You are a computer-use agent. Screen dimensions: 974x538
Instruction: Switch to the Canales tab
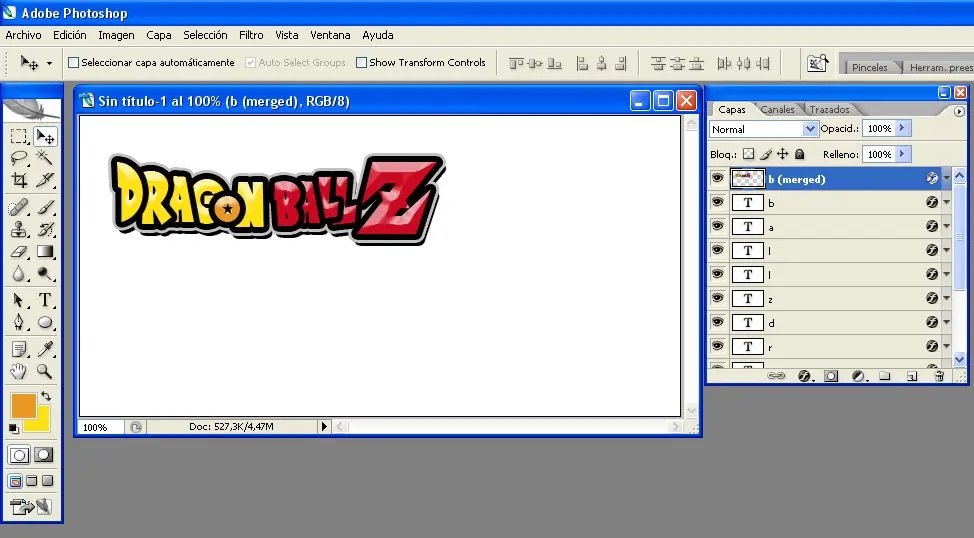pos(777,109)
